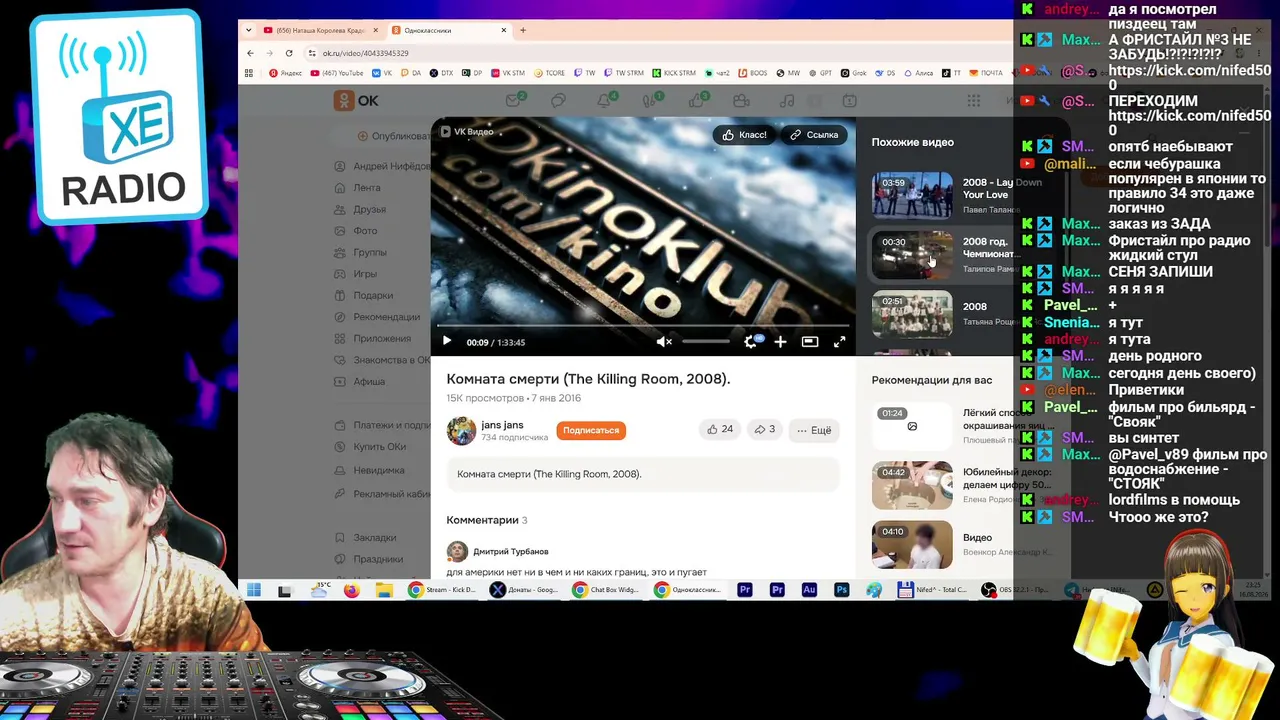
Task: Open OK discussions chat bubble icon
Action: click(x=559, y=100)
